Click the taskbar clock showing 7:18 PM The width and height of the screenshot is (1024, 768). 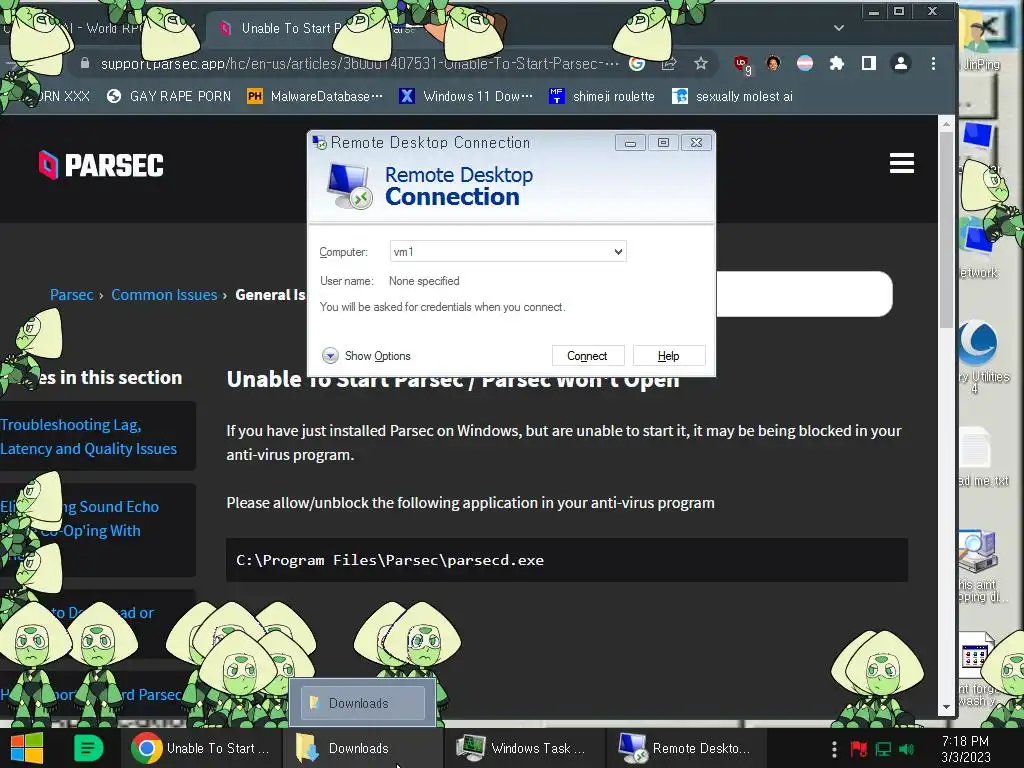966,749
